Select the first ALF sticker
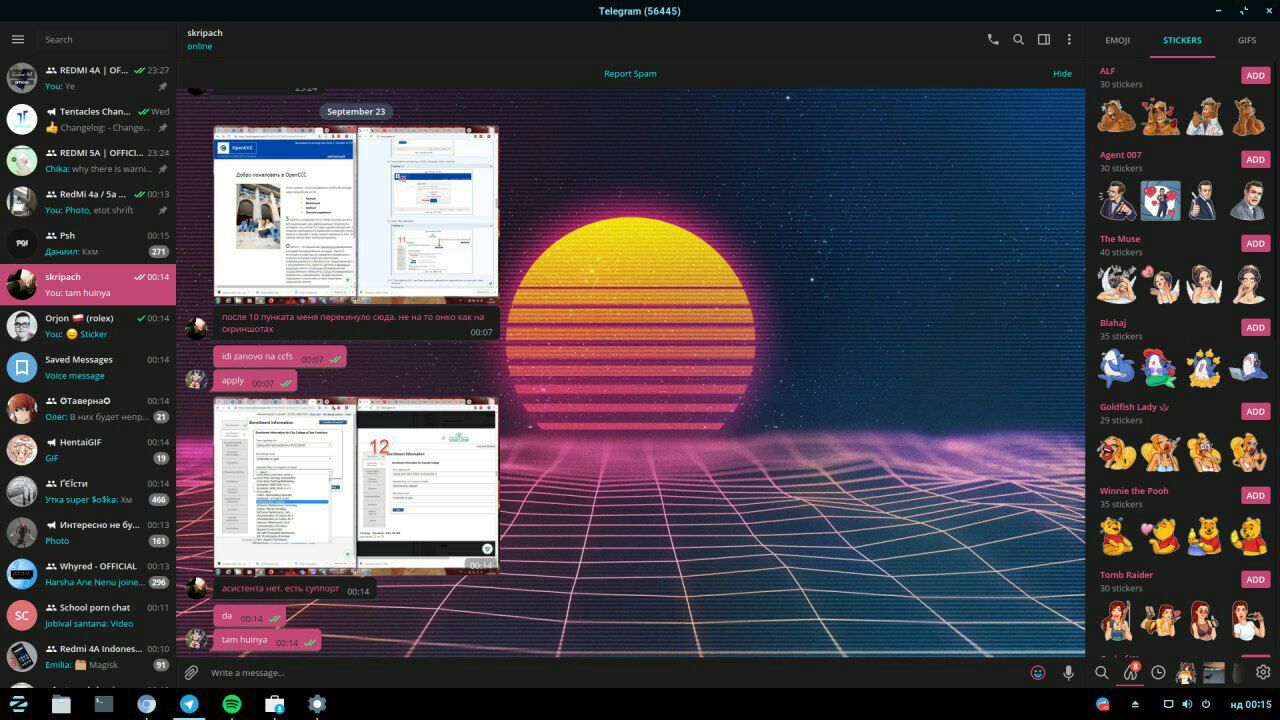 click(1117, 116)
